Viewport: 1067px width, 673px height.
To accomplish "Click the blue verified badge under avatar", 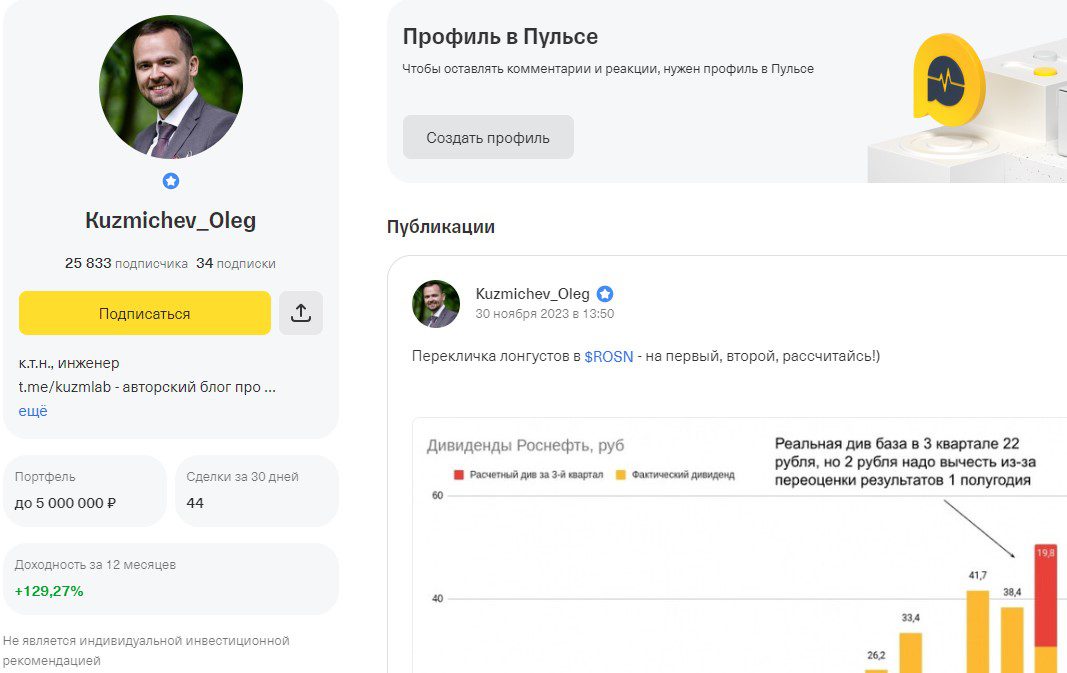I will [x=171, y=181].
